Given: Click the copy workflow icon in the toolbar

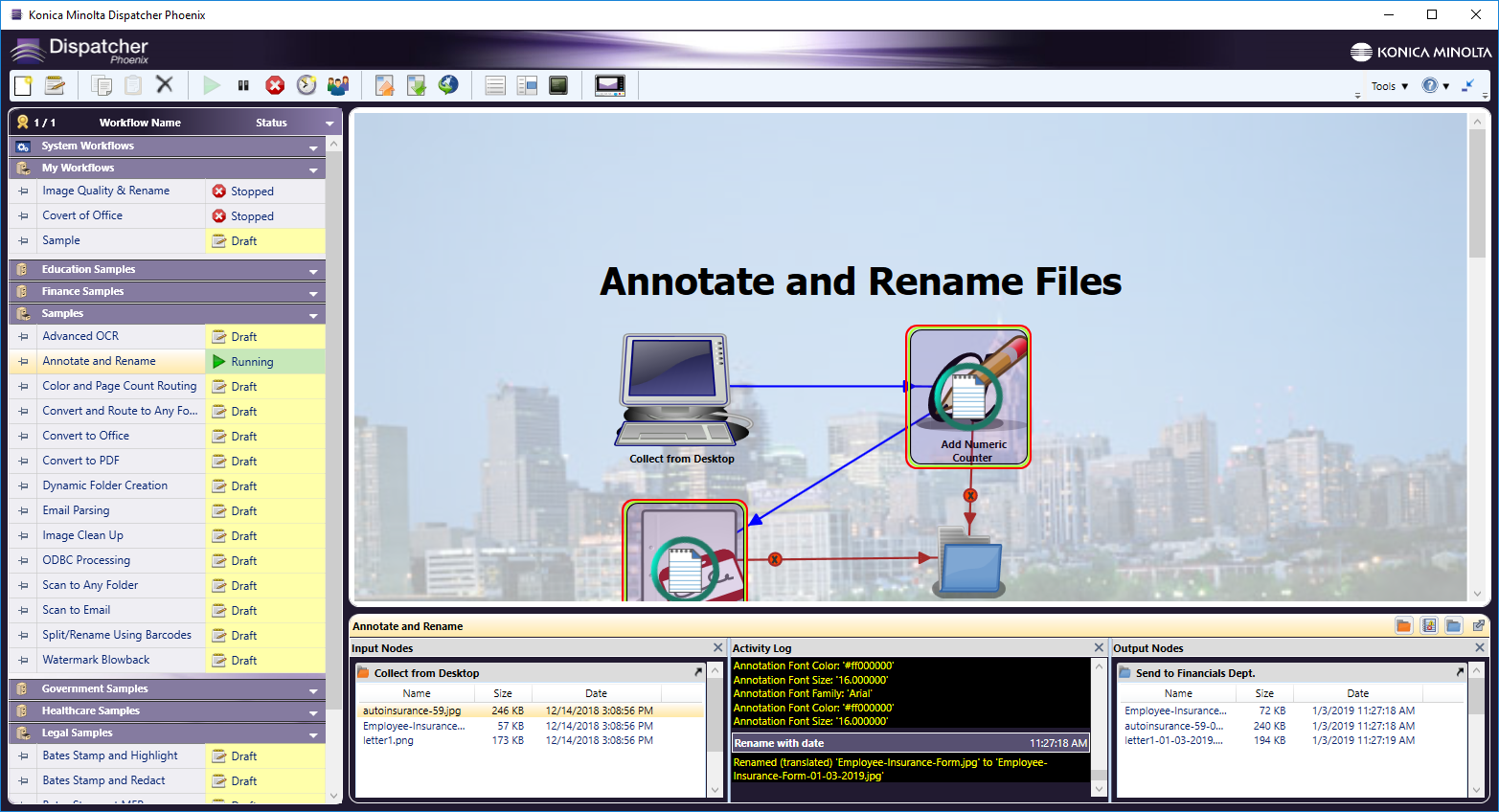Looking at the screenshot, I should pyautogui.click(x=102, y=85).
